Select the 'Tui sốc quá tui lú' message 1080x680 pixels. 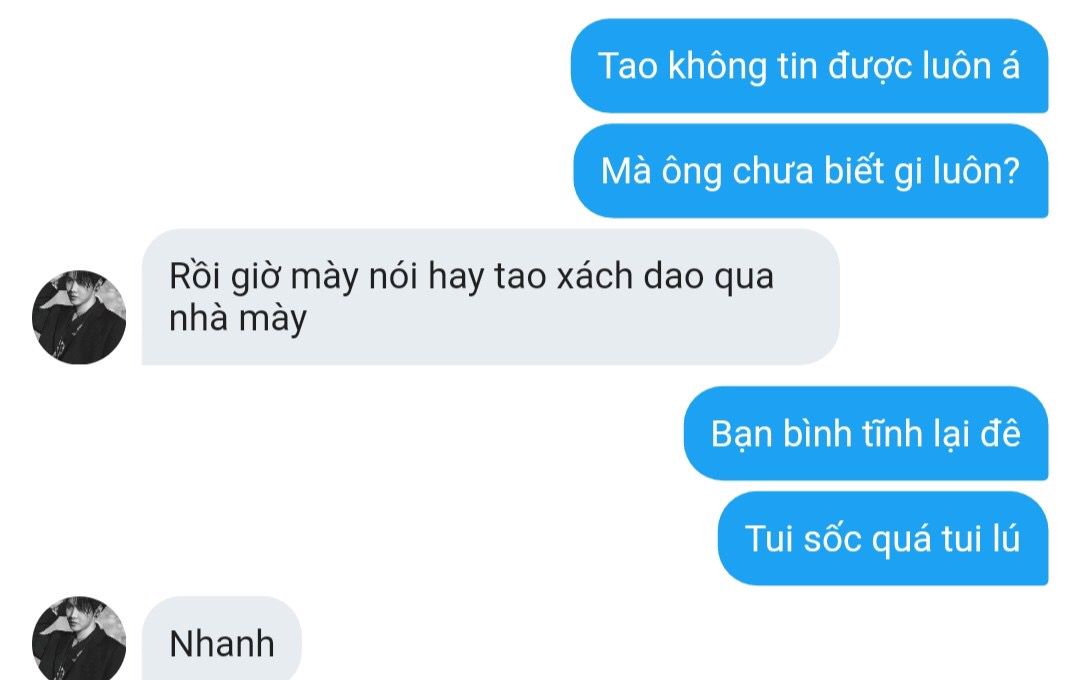point(883,538)
